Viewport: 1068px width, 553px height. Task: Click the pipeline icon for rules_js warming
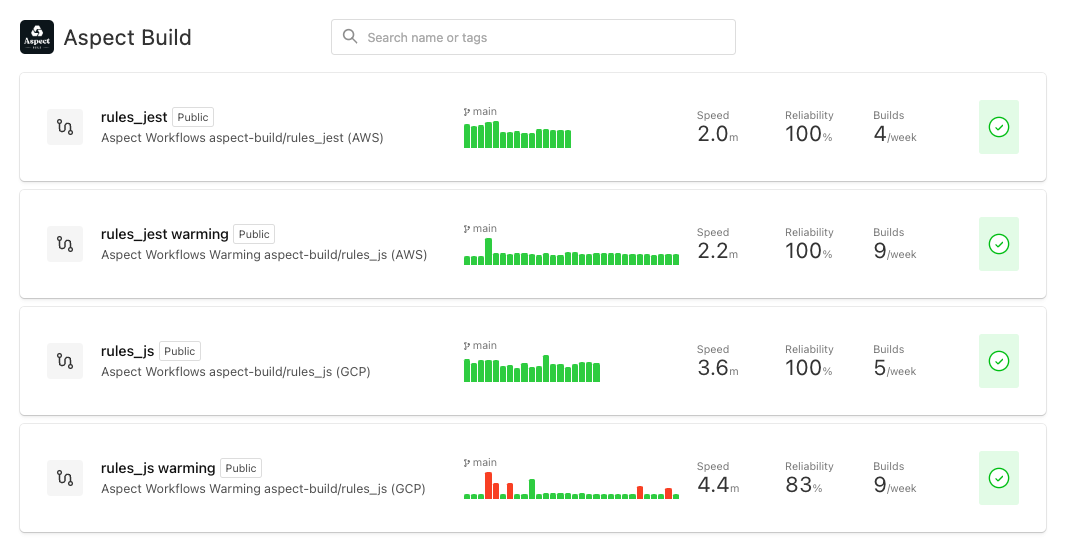(x=65, y=478)
